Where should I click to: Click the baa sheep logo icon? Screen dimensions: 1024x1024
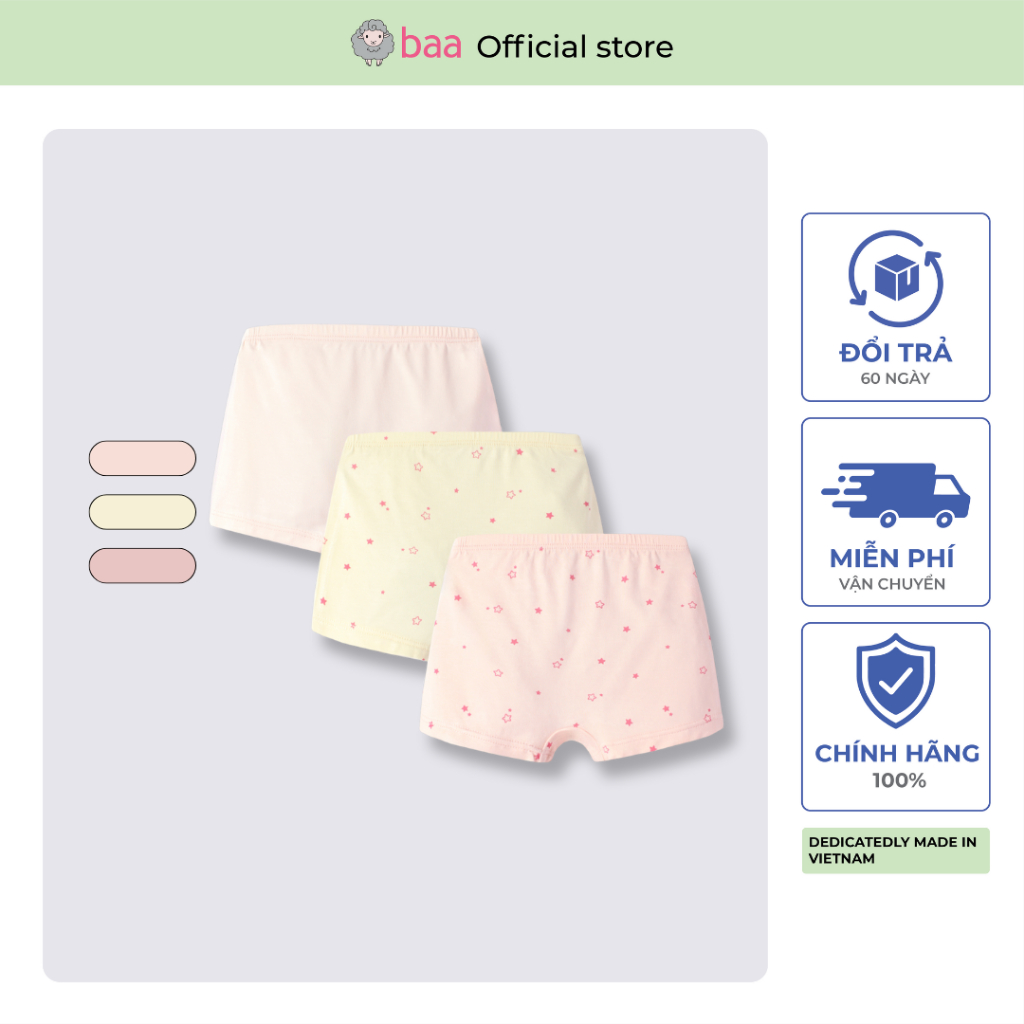372,43
